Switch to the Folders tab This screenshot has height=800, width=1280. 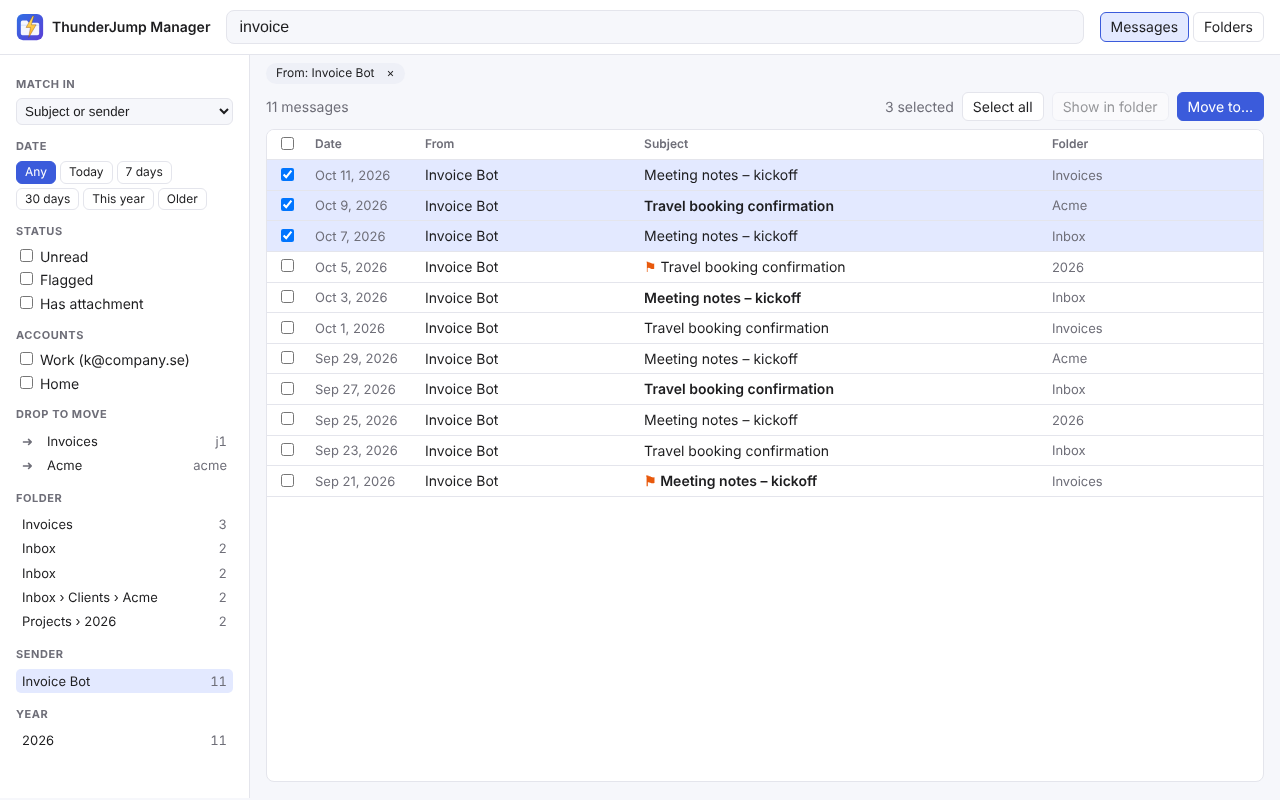pyautogui.click(x=1228, y=27)
